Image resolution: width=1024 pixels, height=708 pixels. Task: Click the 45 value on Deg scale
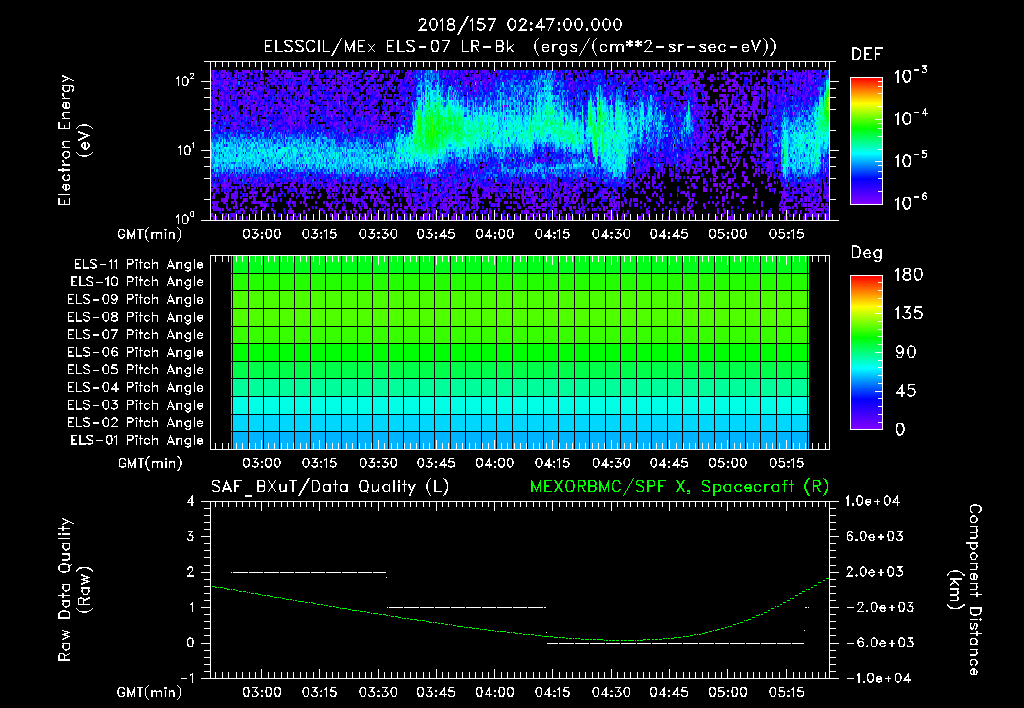coord(906,391)
